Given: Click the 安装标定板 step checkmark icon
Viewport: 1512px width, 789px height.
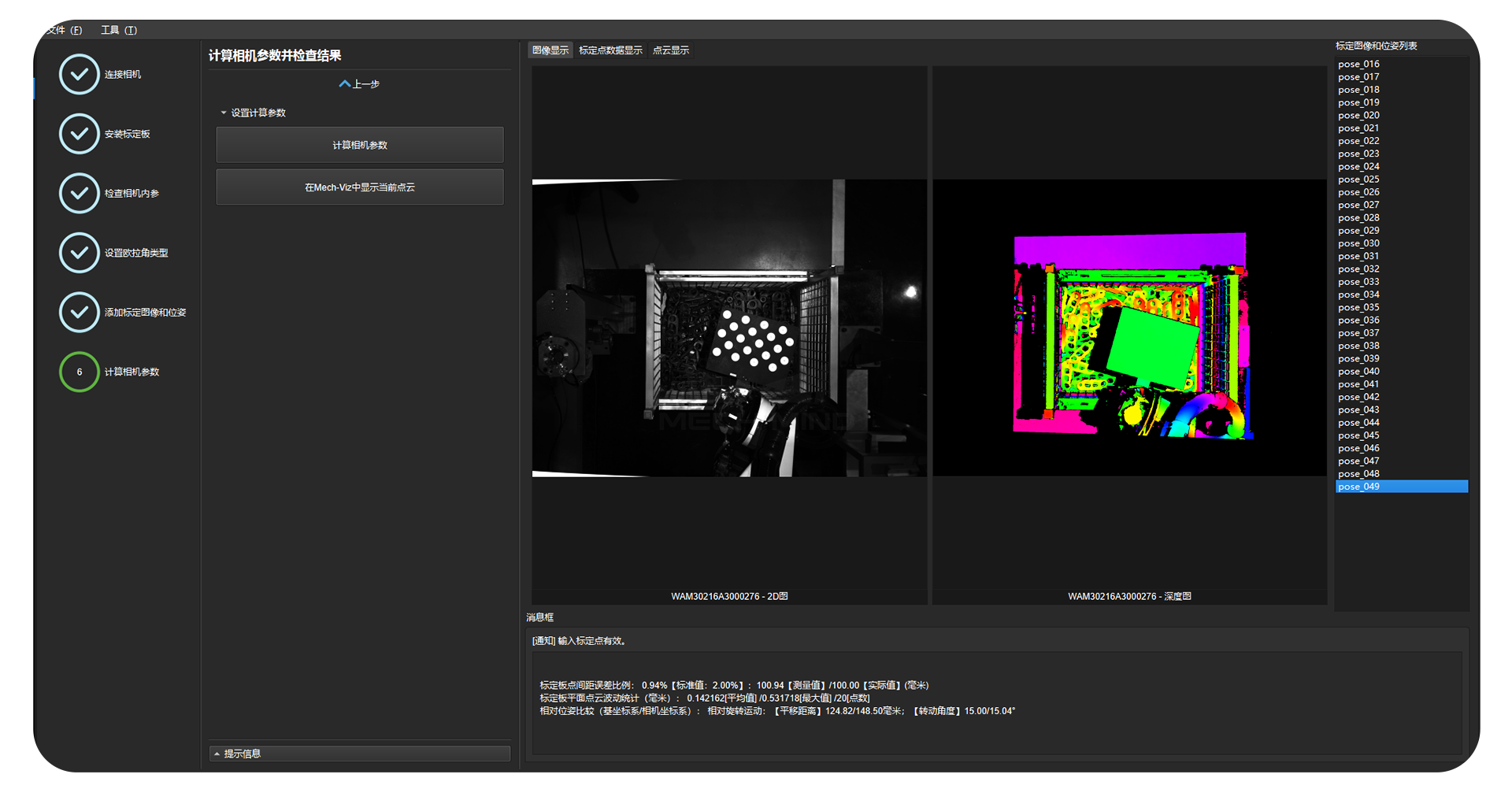Looking at the screenshot, I should 79,134.
